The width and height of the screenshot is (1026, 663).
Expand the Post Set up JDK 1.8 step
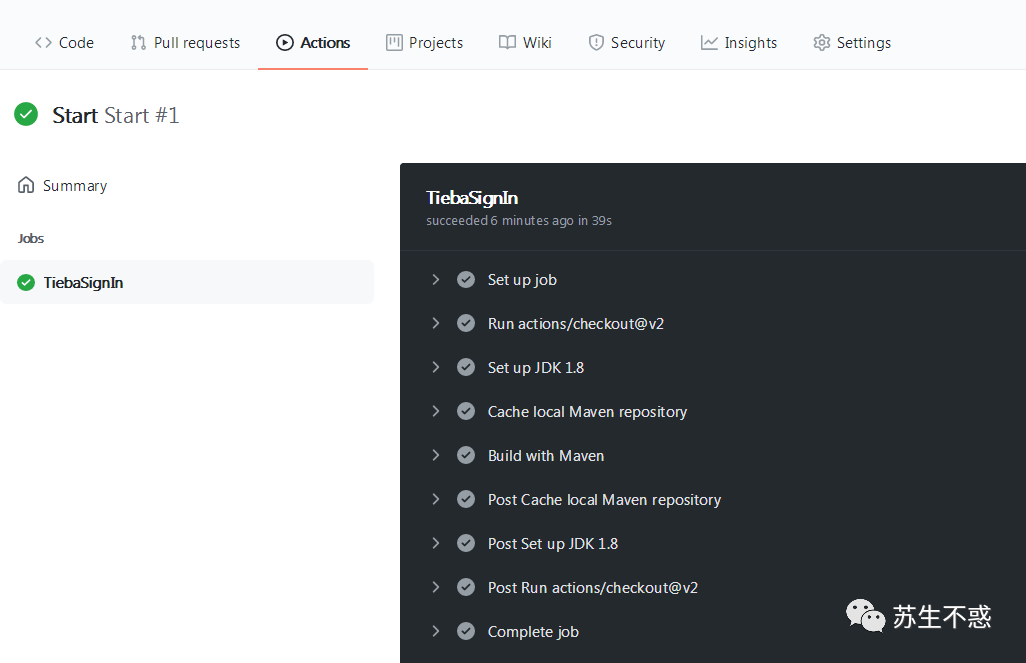click(436, 543)
